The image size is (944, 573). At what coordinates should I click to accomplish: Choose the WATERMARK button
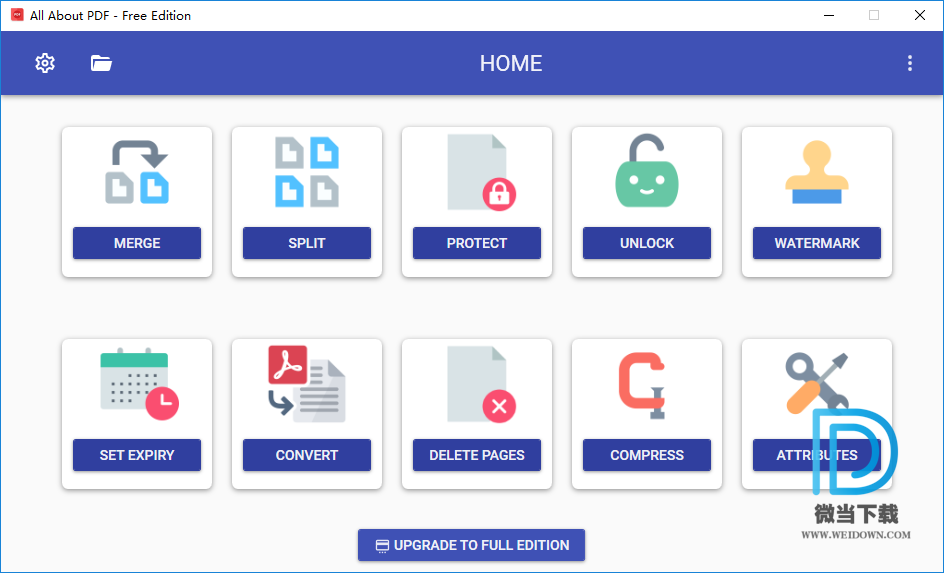click(816, 243)
